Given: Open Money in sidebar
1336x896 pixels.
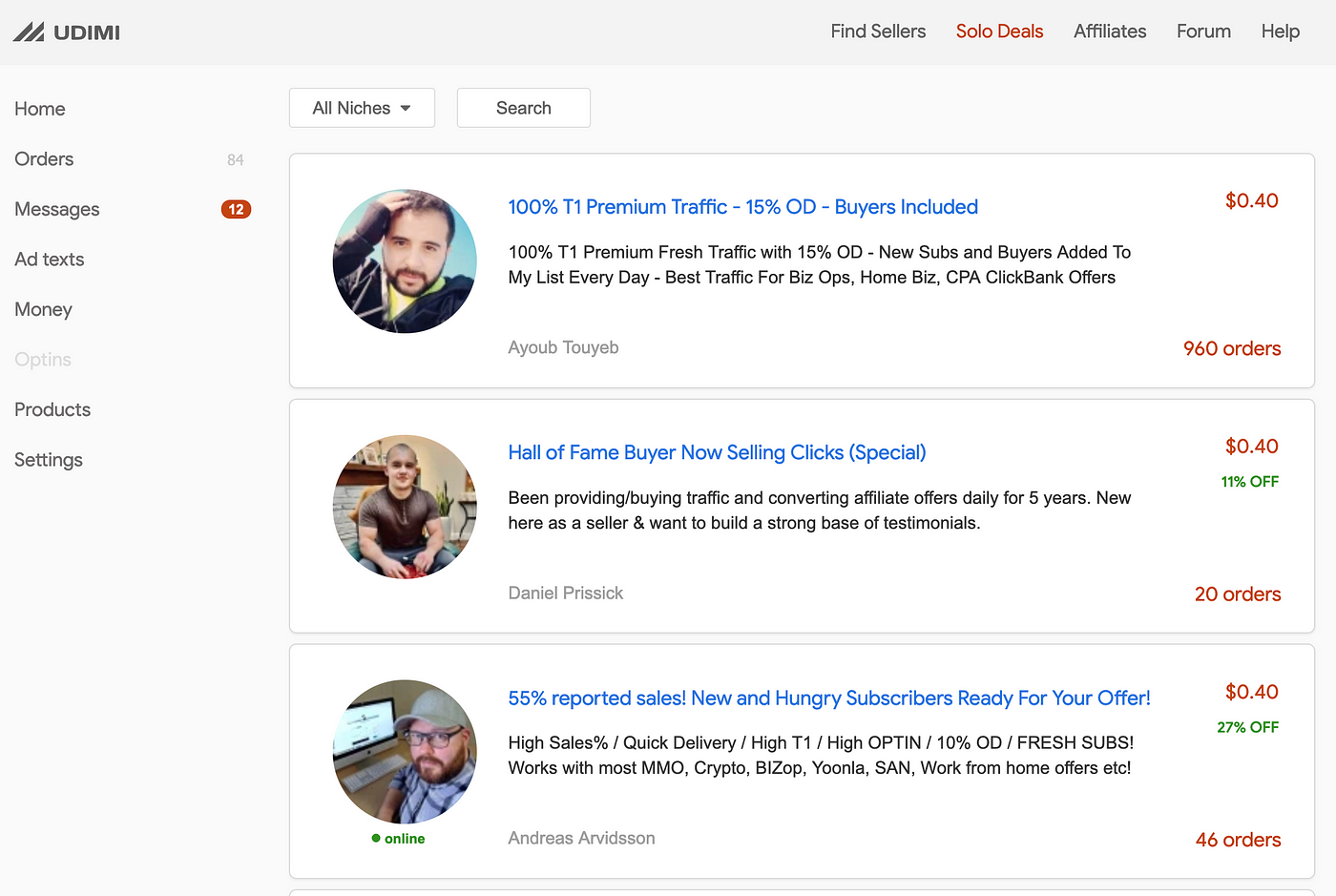Looking at the screenshot, I should pyautogui.click(x=43, y=309).
